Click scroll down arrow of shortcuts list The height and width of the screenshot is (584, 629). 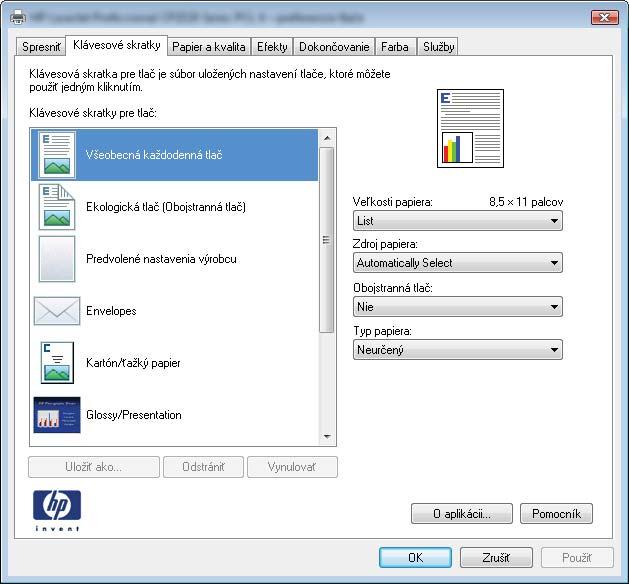click(327, 436)
